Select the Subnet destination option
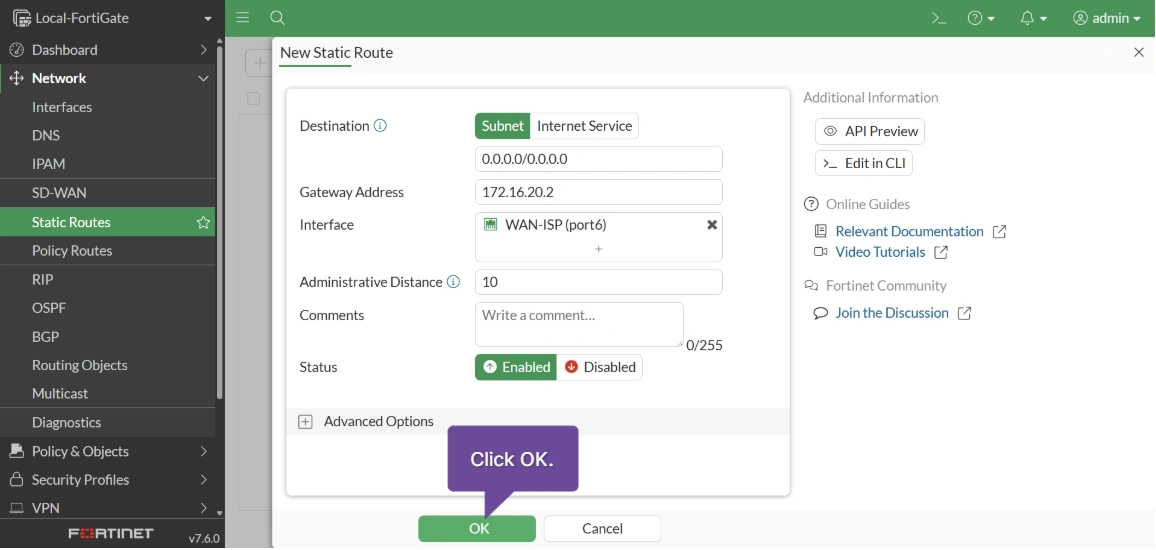 tap(503, 126)
